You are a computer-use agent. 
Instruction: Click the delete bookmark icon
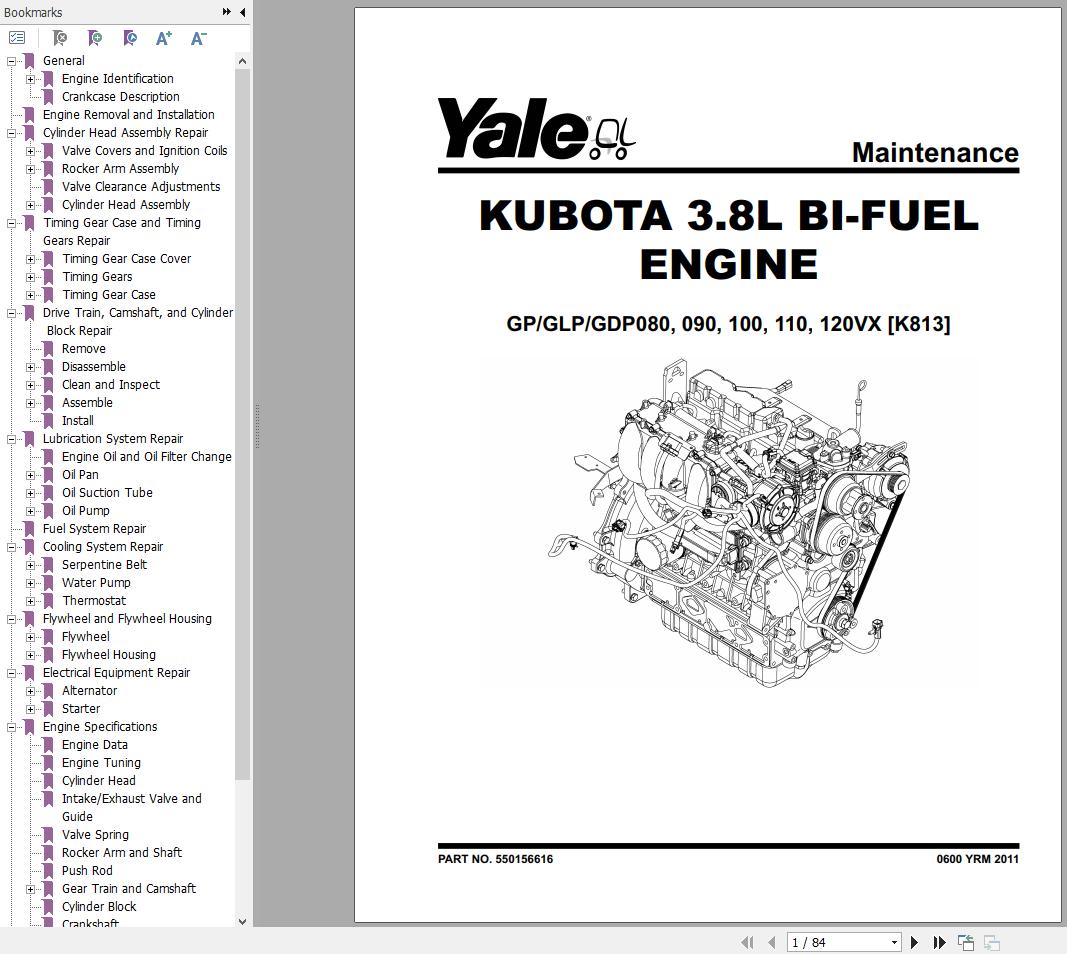click(60, 39)
